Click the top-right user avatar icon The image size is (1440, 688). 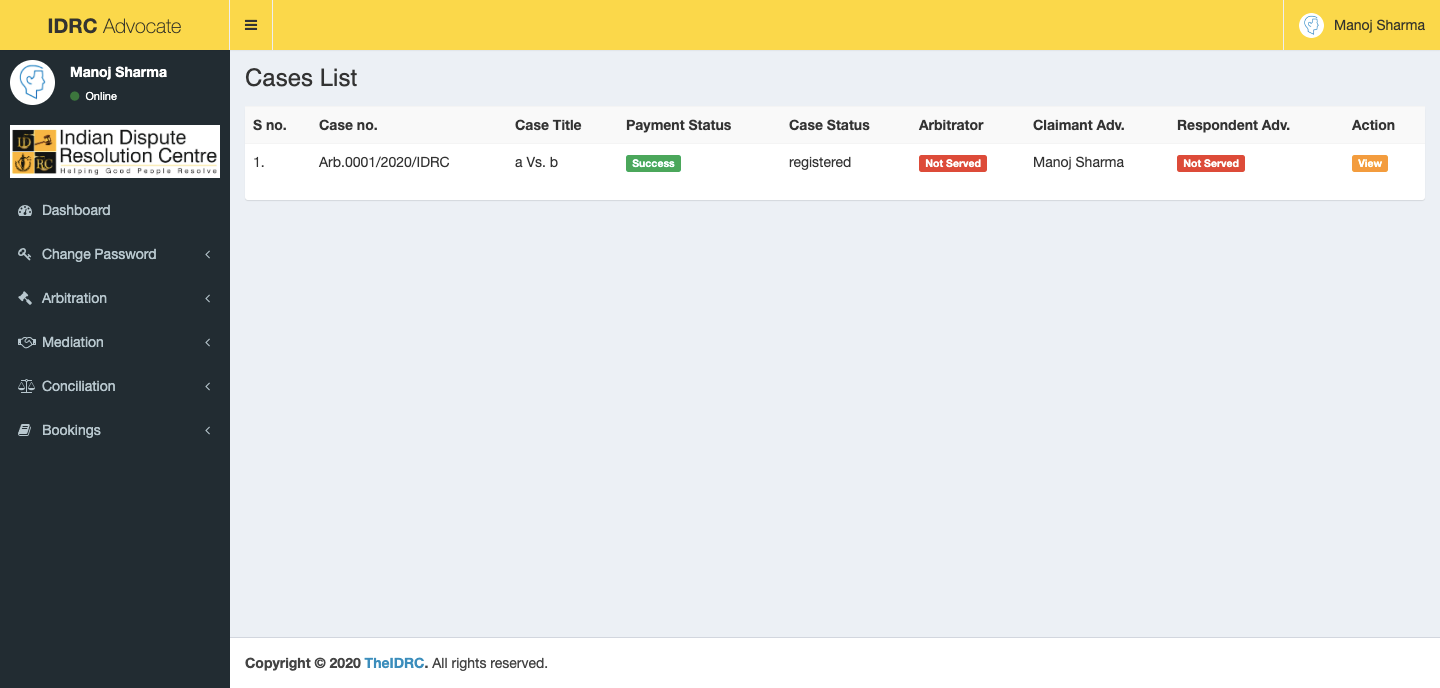click(x=1311, y=26)
